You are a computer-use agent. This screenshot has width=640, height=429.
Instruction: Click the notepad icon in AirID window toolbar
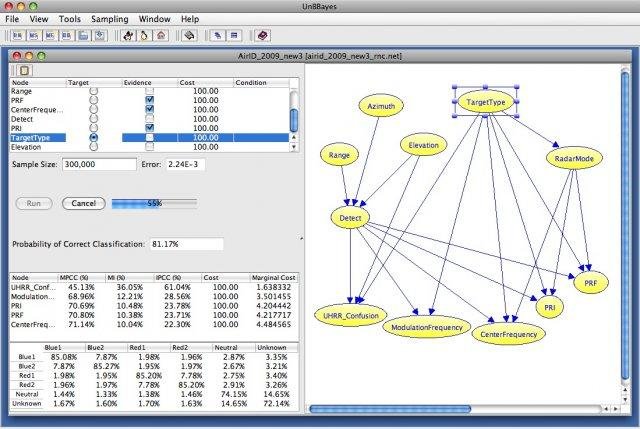24,70
